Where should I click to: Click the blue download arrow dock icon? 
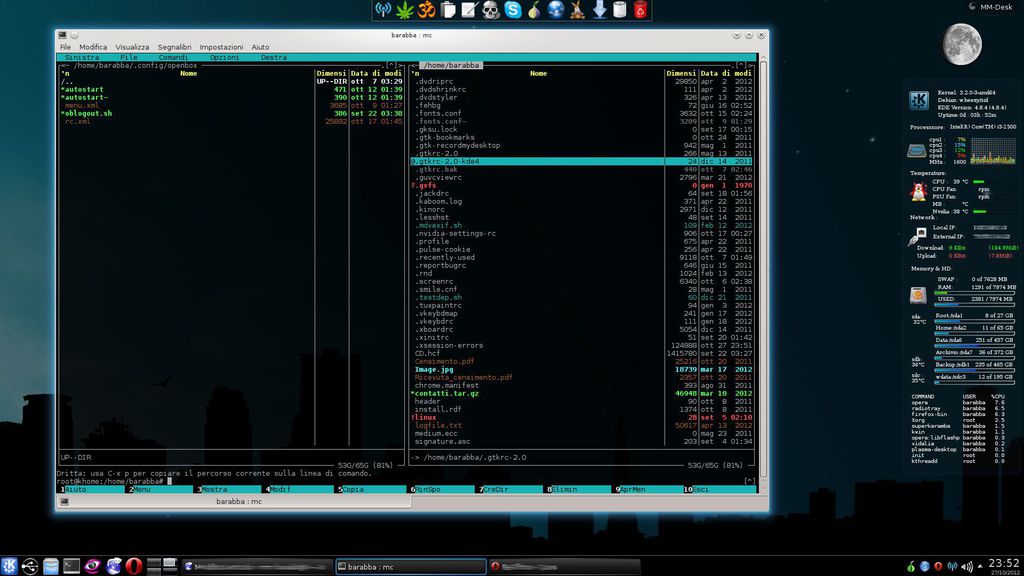pos(599,10)
